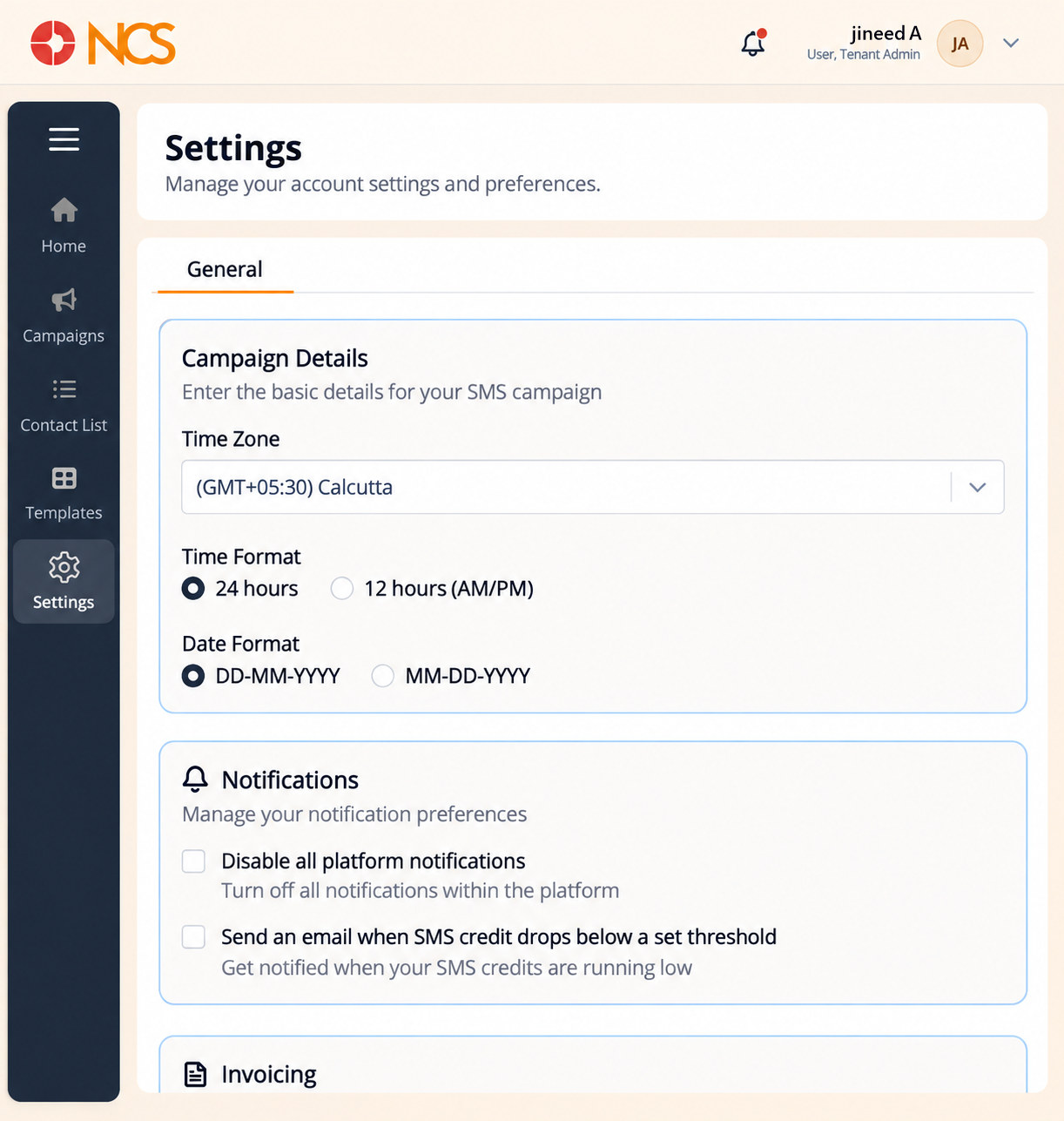The height and width of the screenshot is (1121, 1064).
Task: Toggle the hamburger menu in sidebar
Action: click(64, 139)
